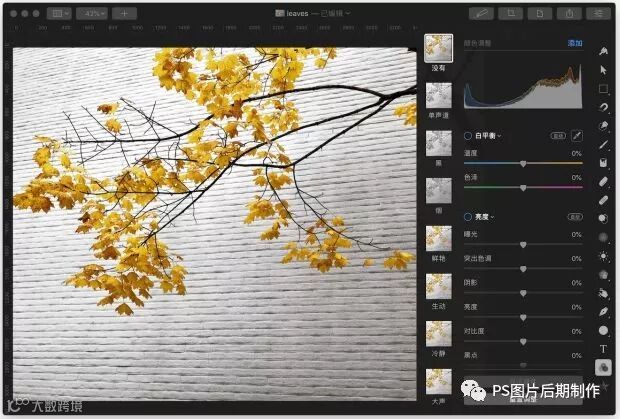Select the Eraser tool icon
Viewport: 620px width, 419px height.
[x=603, y=181]
